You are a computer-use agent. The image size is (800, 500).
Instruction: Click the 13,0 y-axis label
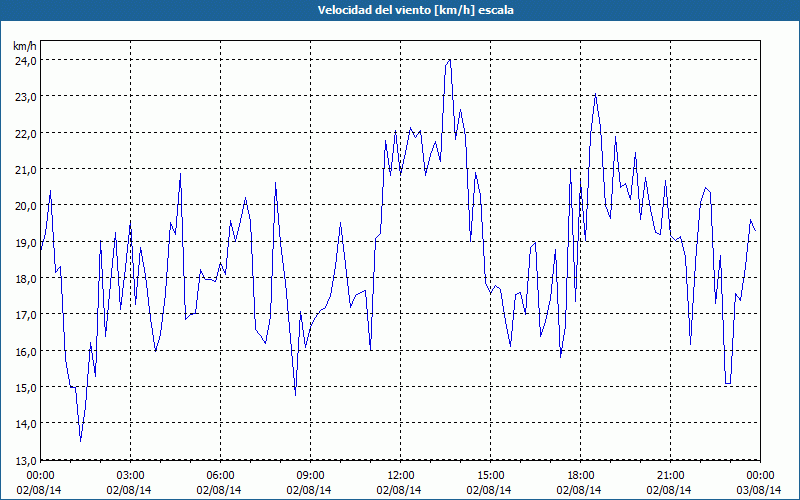pyautogui.click(x=25, y=461)
